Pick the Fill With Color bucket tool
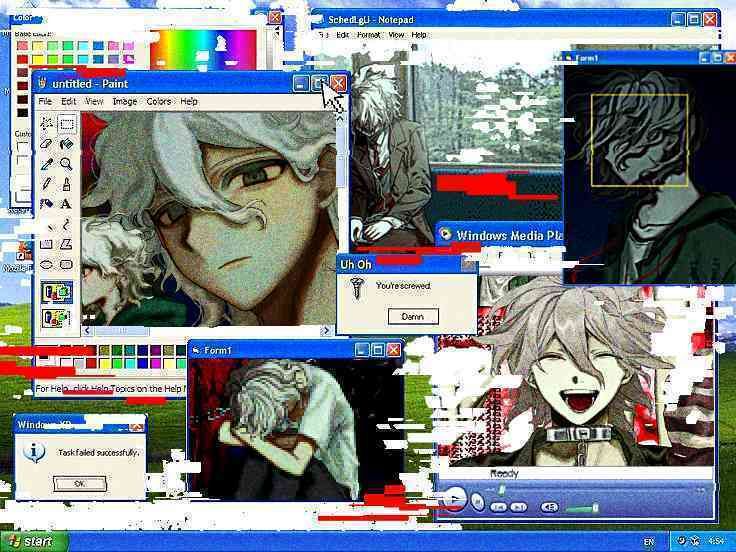Screen dimensions: 736x552 66,144
